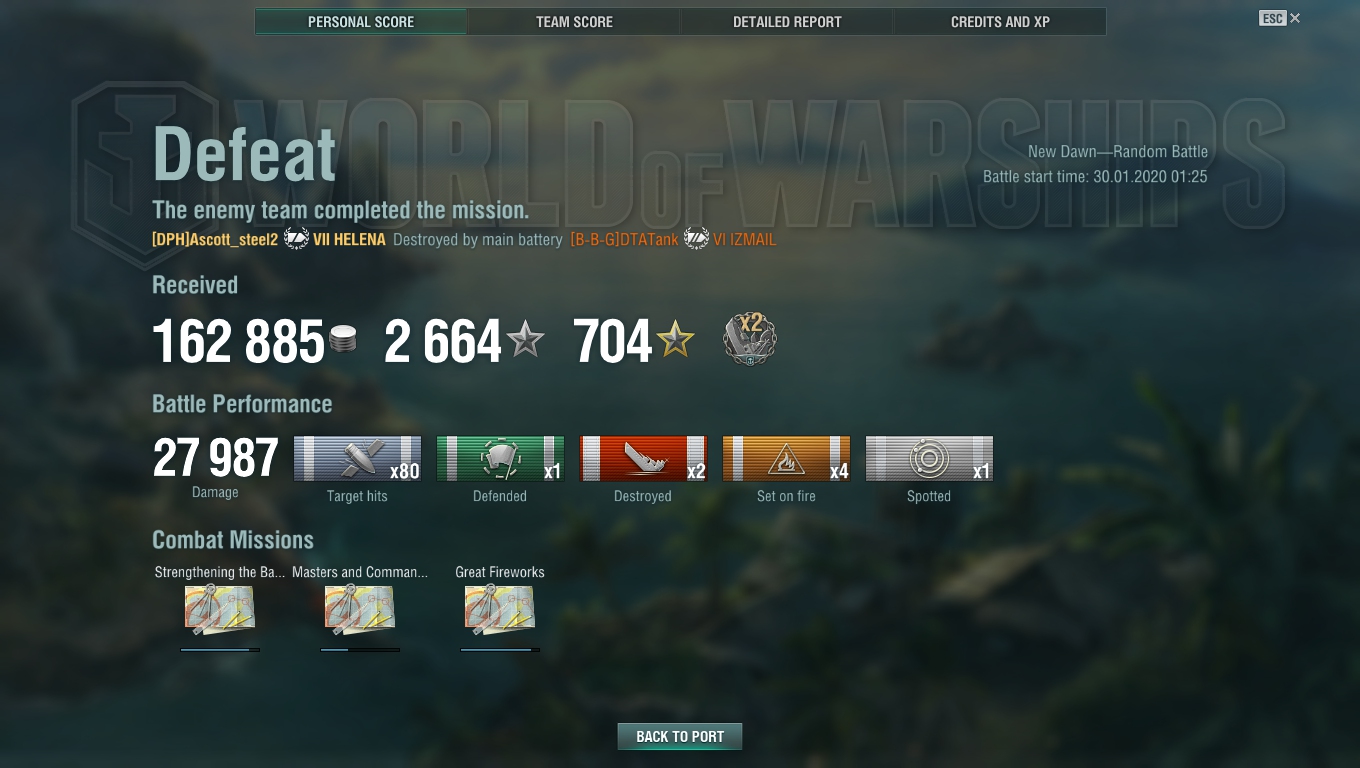Click the player name [DPH]Ascott_steel2

point(215,240)
